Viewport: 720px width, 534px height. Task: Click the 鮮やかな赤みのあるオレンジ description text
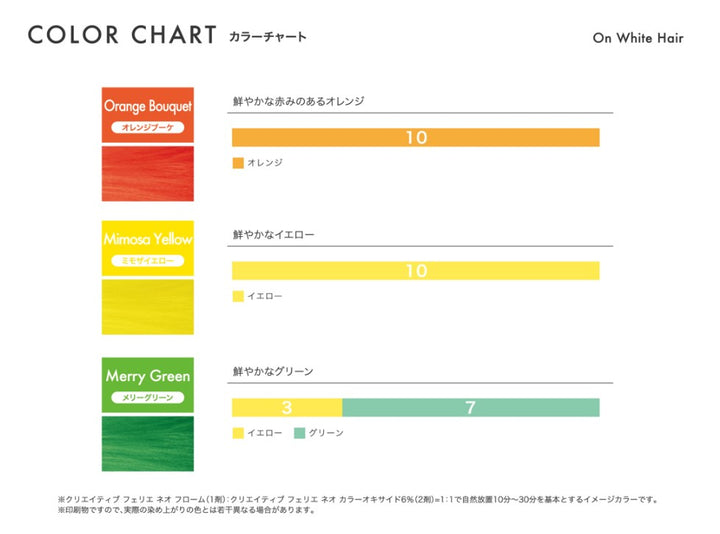point(298,101)
